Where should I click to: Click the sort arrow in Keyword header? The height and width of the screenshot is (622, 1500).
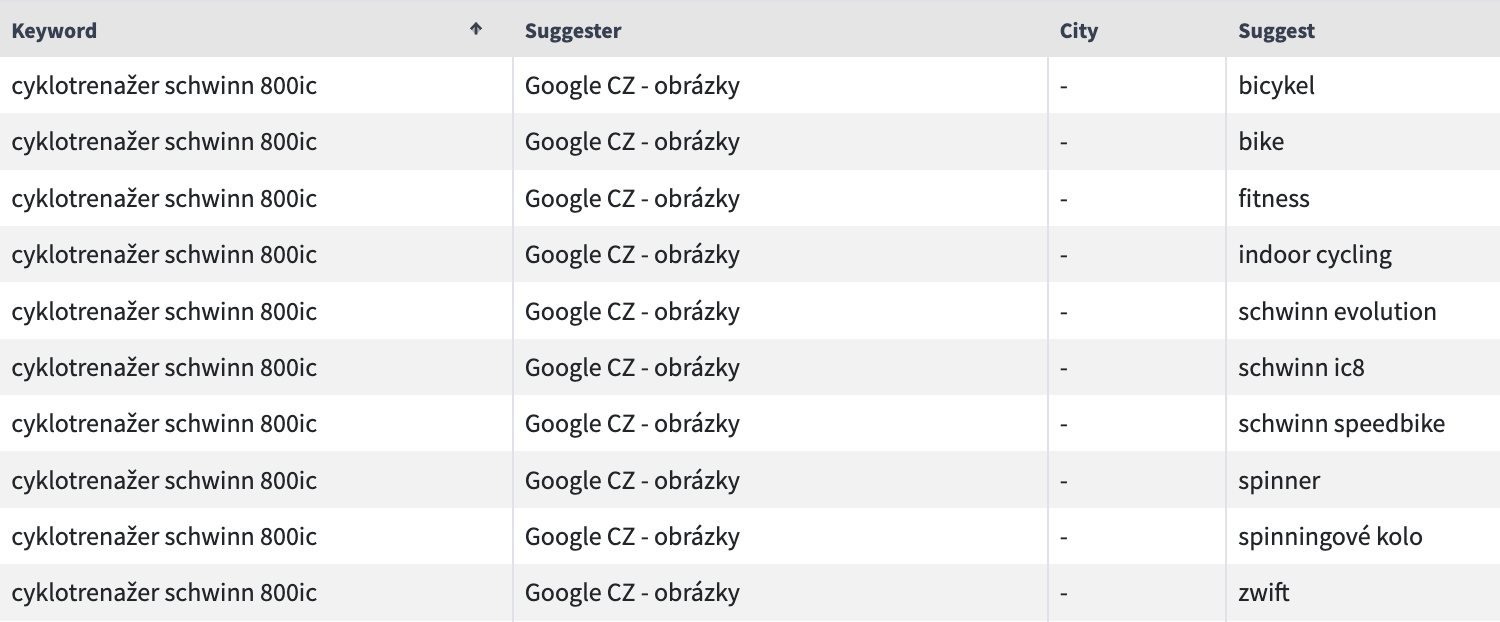point(476,29)
